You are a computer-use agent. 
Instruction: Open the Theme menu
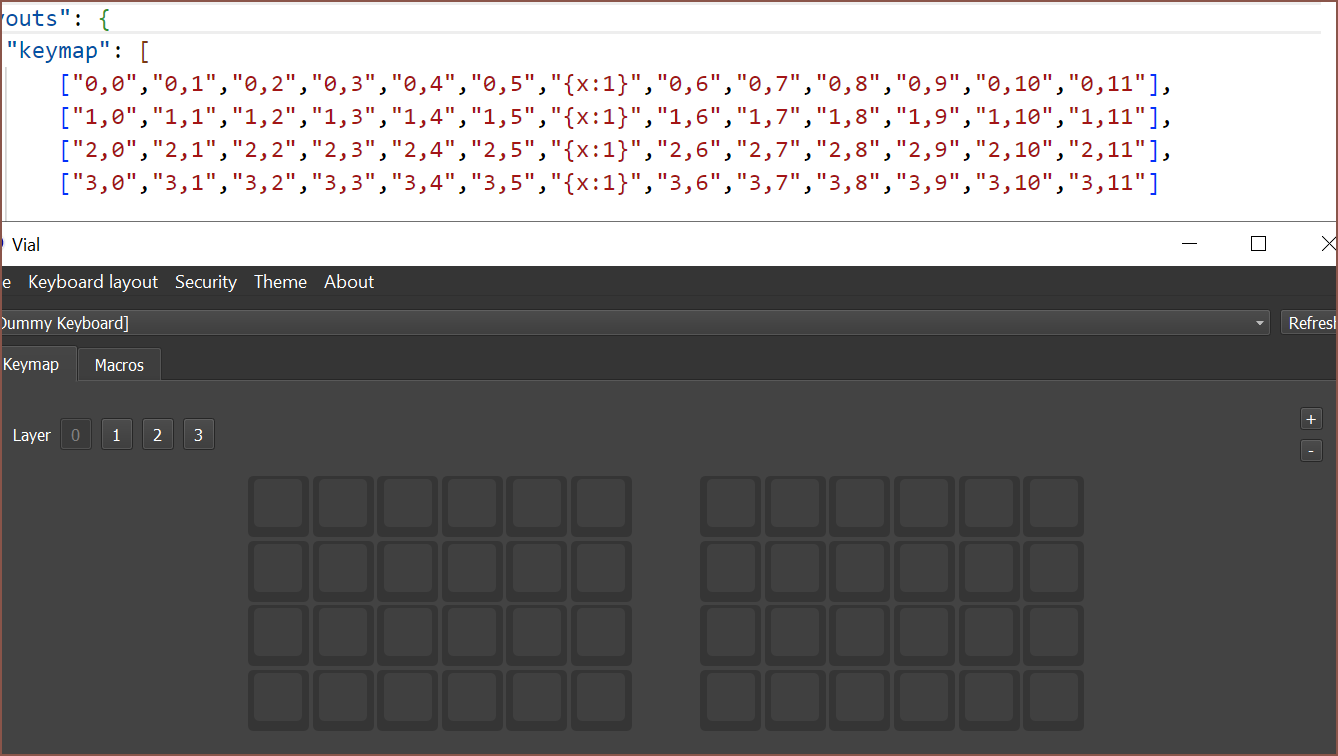[280, 282]
